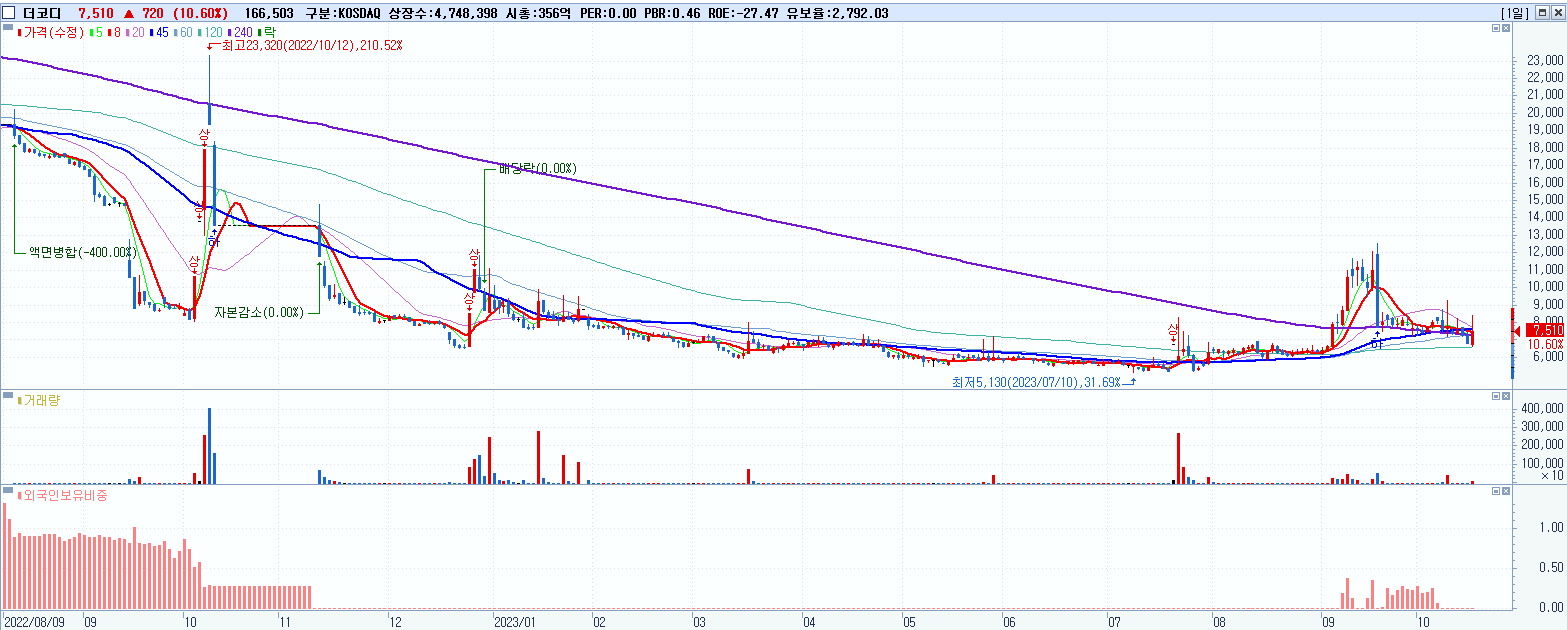Click the 166,503 volume figure in header
The width and height of the screenshot is (1567, 630).
tap(268, 13)
